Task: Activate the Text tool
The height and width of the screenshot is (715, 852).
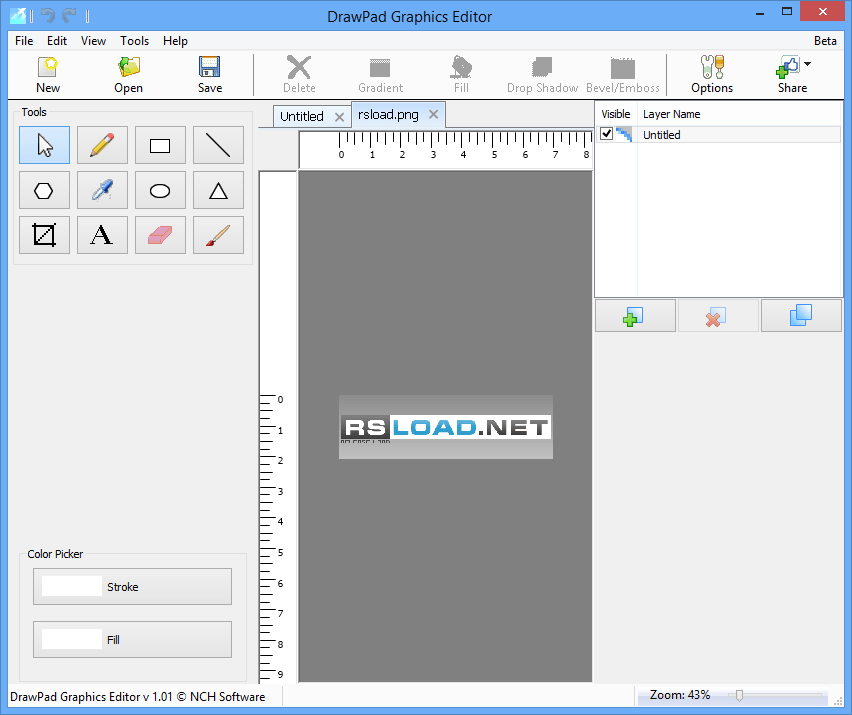Action: tap(102, 235)
